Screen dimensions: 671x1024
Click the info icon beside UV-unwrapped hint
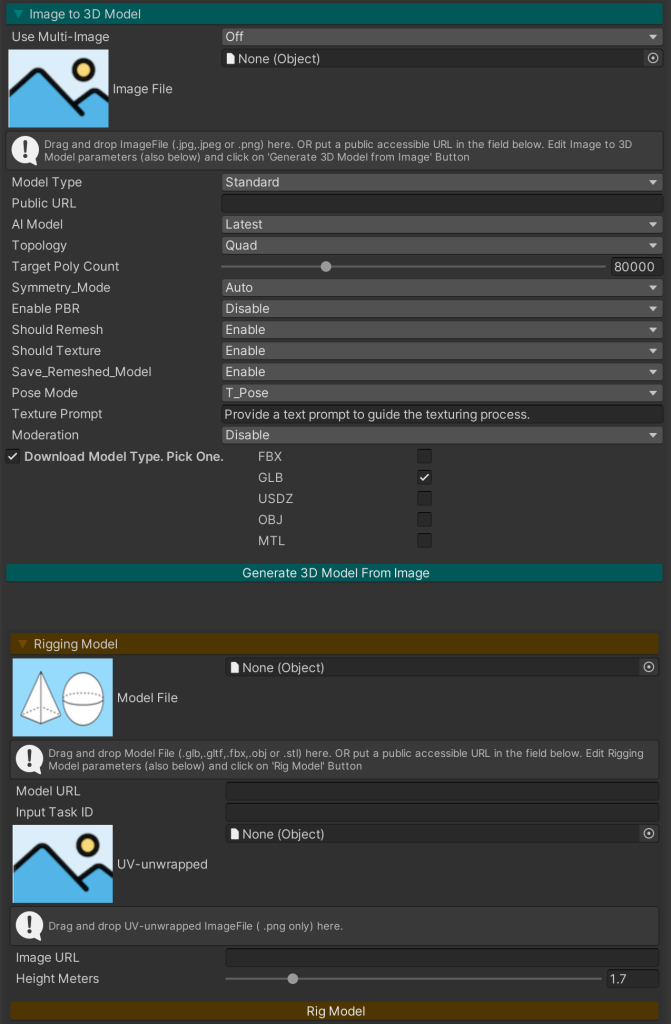click(x=29, y=926)
